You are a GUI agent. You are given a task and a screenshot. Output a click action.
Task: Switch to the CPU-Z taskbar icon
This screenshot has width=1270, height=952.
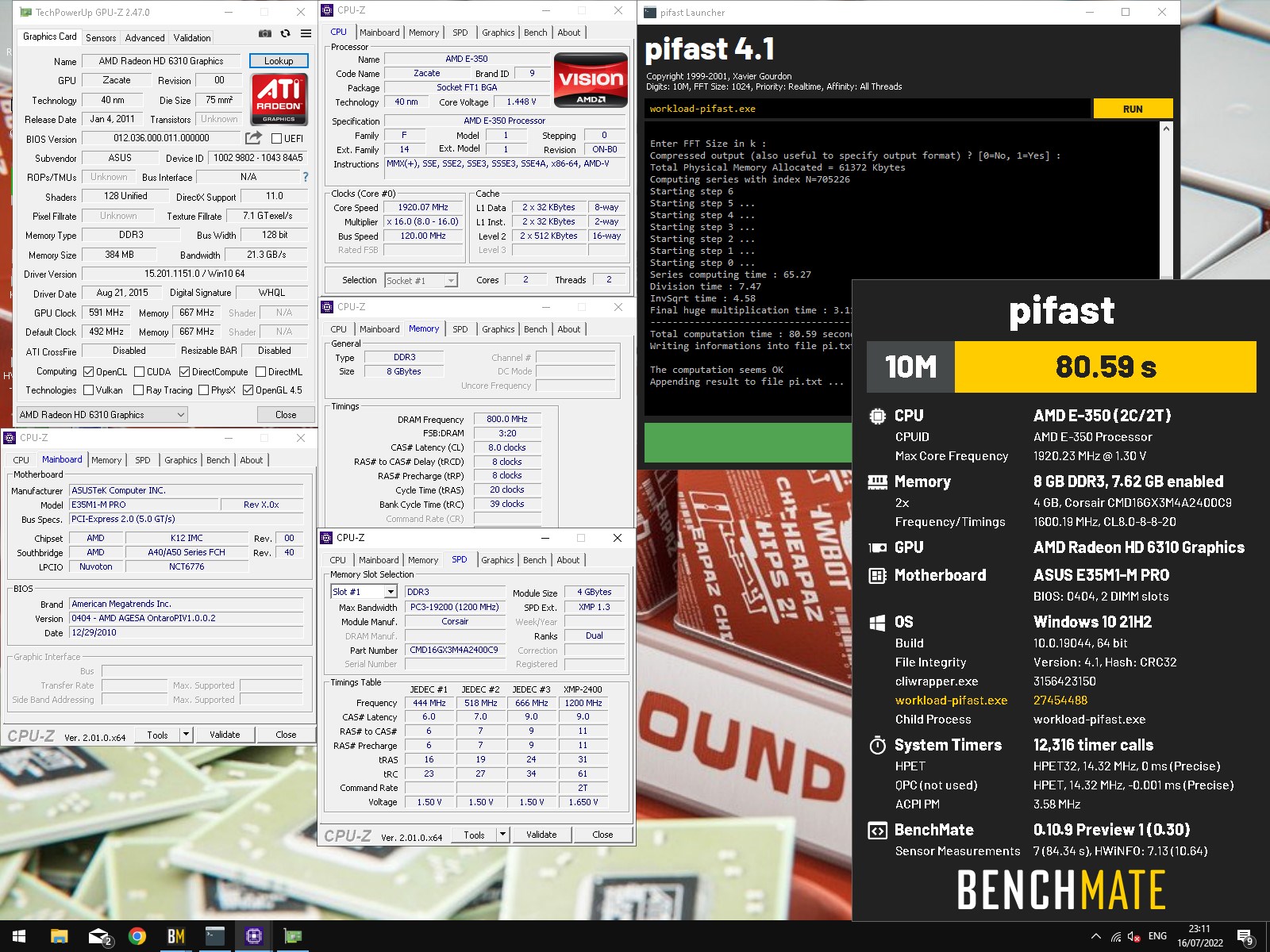(254, 937)
